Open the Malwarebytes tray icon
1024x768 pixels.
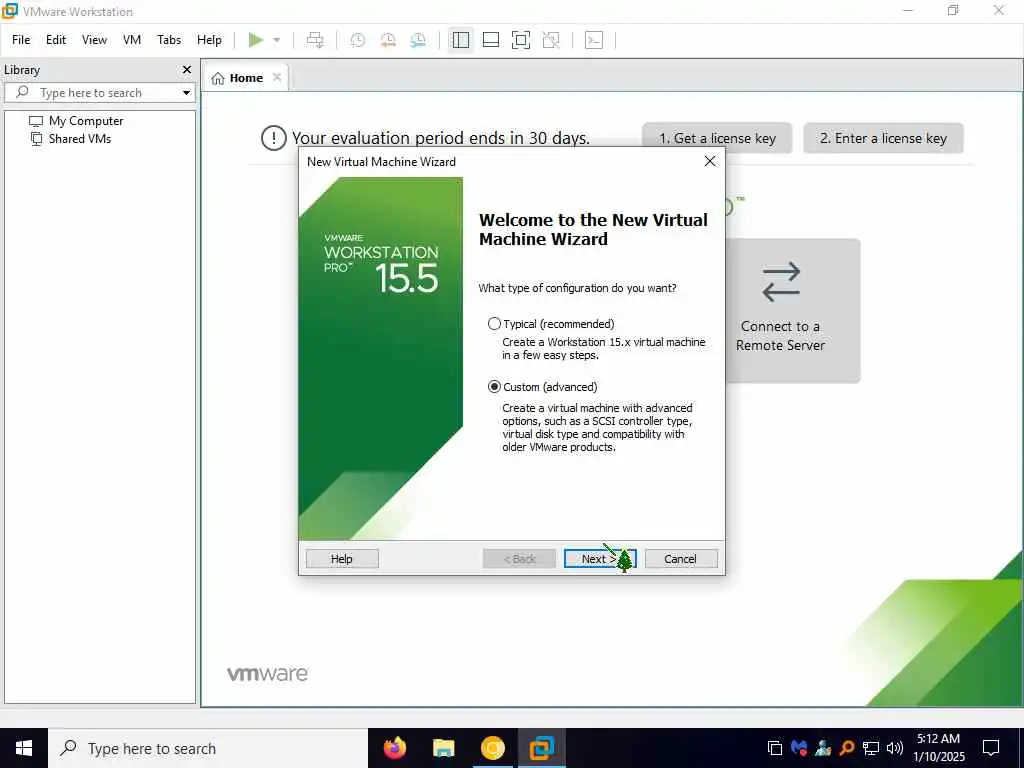point(799,748)
